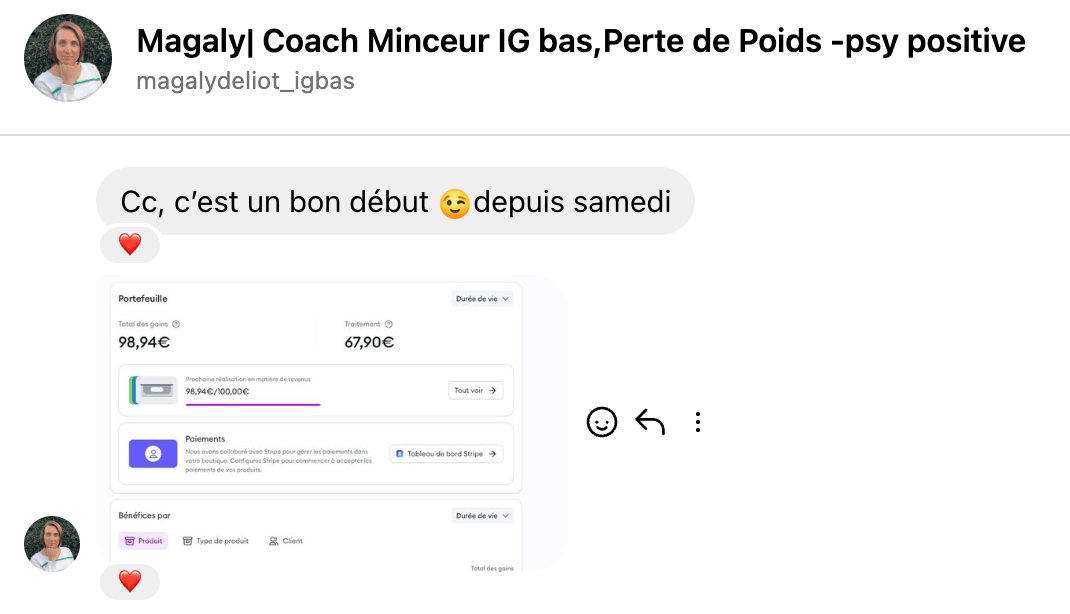
Task: Click the purple Paiements icon
Action: (x=153, y=453)
